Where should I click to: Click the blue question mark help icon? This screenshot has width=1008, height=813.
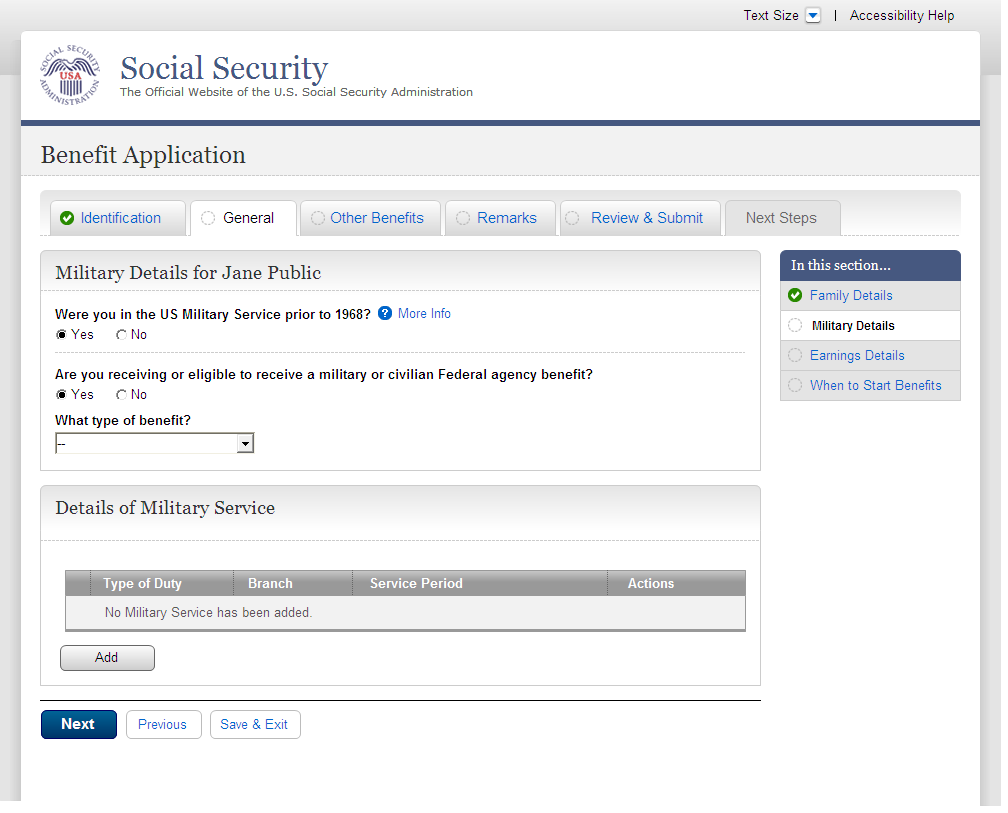(x=385, y=314)
